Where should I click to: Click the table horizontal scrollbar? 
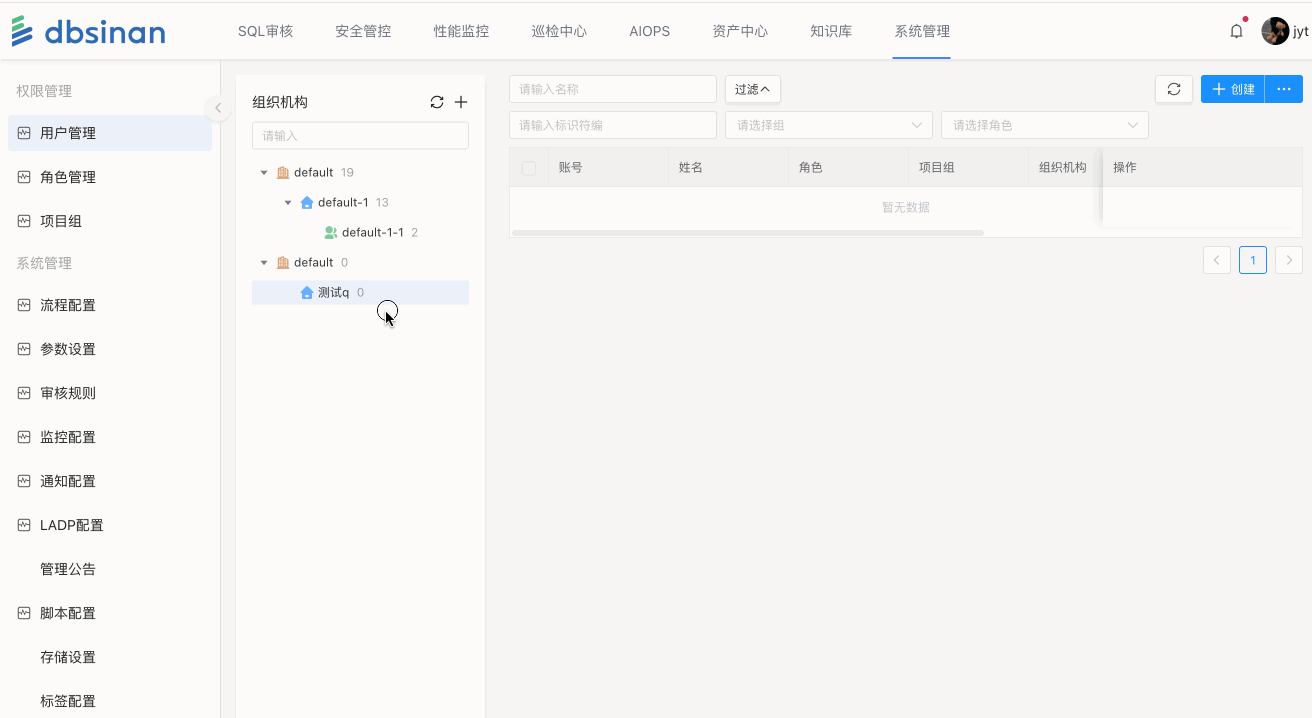coord(747,233)
